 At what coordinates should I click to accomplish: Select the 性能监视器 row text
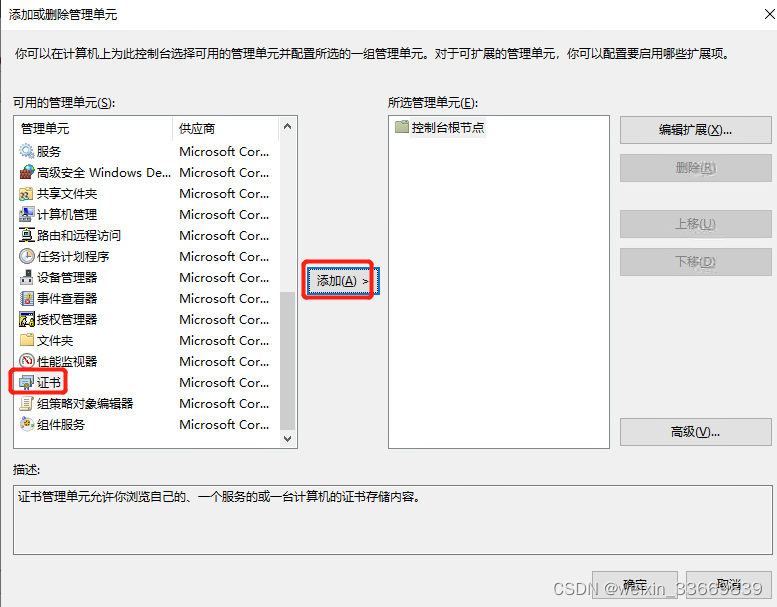pos(67,362)
